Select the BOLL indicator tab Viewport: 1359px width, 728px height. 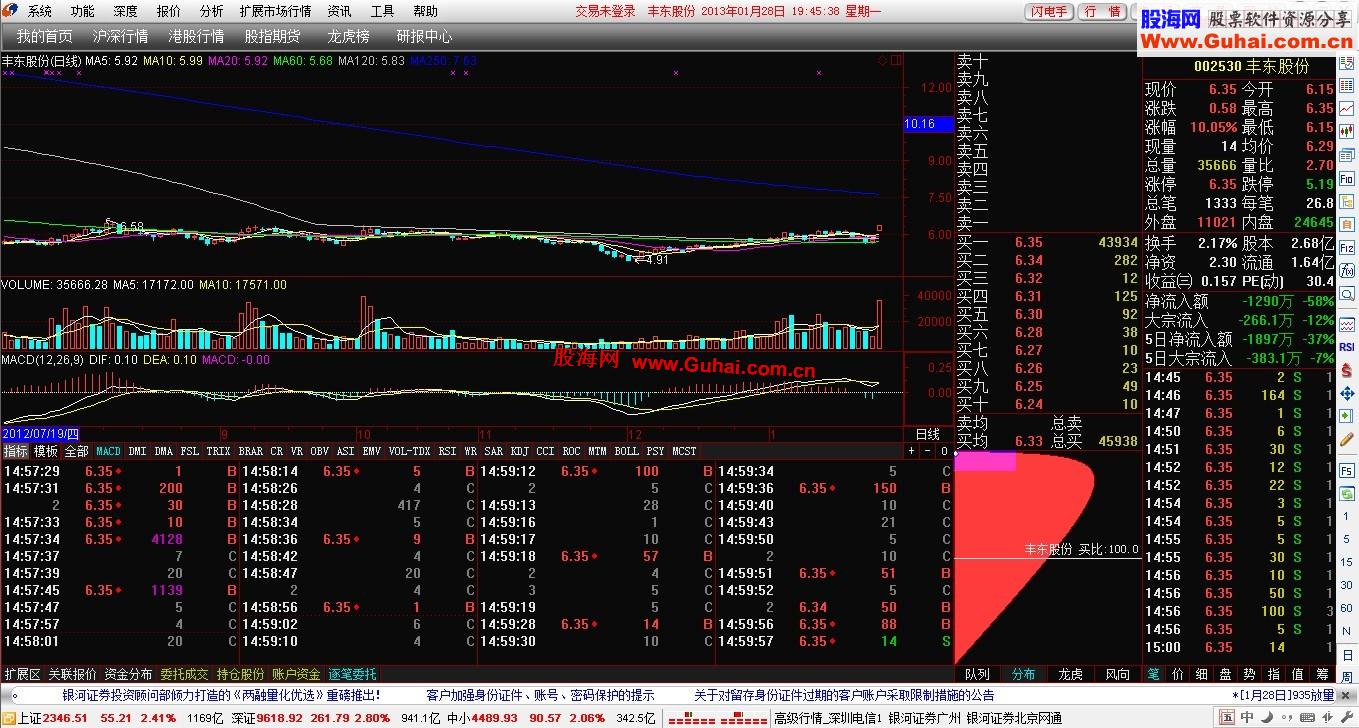click(x=626, y=452)
